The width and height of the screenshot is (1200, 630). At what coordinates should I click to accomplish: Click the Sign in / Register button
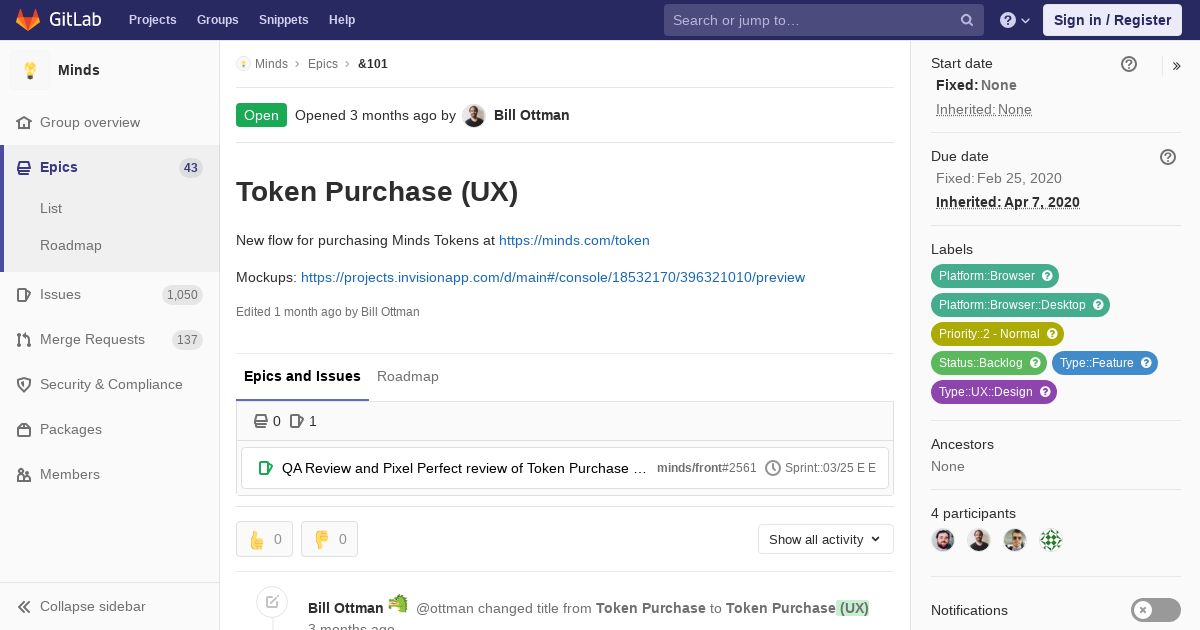point(1112,20)
